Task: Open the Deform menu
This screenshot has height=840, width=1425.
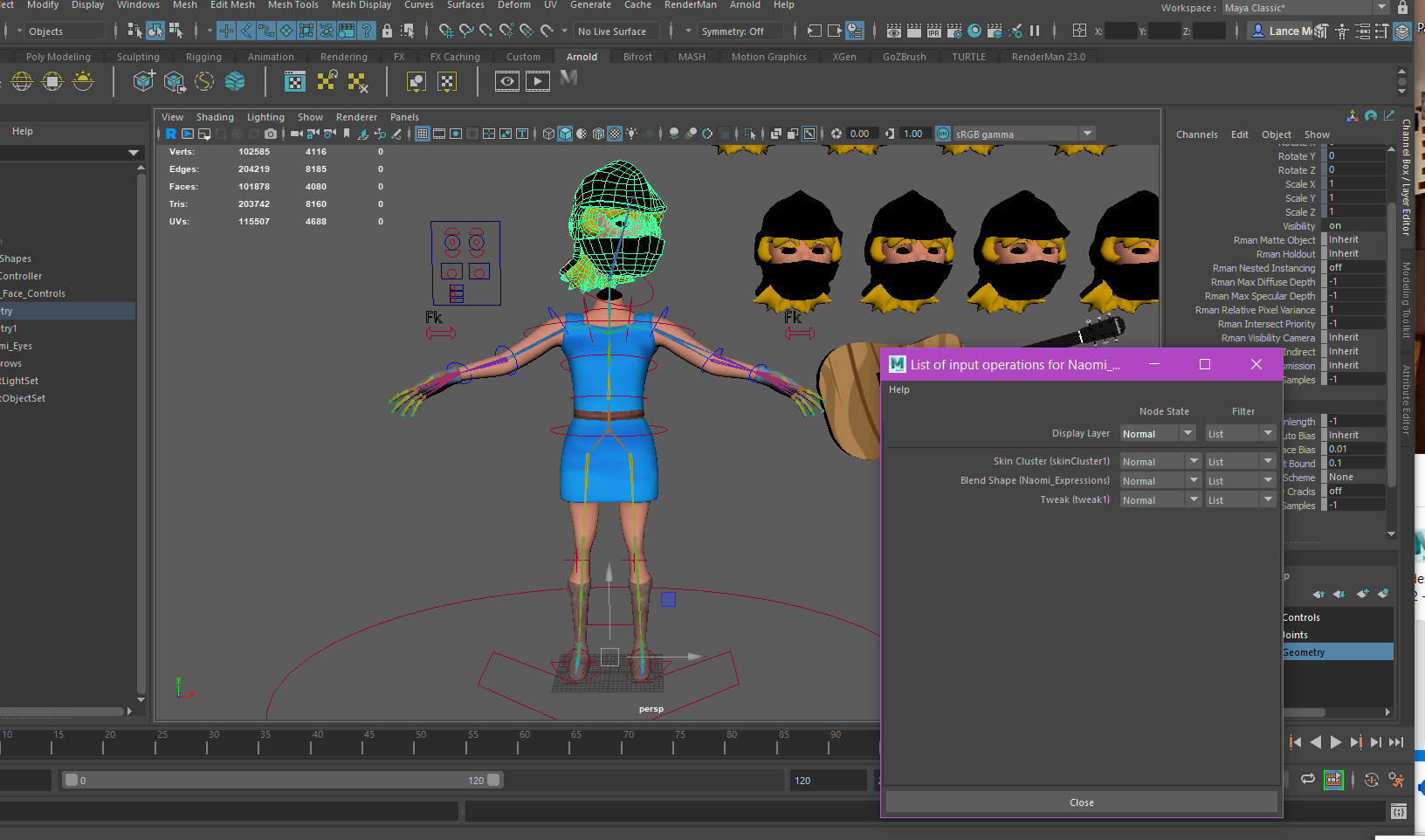Action: click(x=514, y=5)
